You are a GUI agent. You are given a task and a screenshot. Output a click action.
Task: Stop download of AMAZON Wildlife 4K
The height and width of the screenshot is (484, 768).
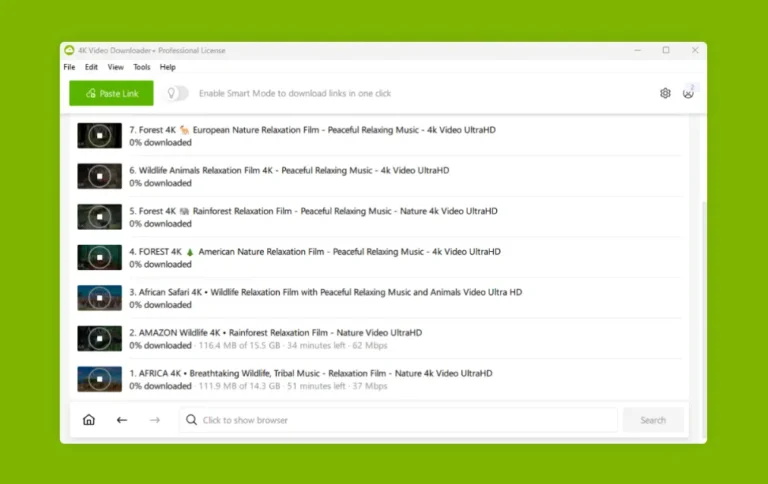99,339
